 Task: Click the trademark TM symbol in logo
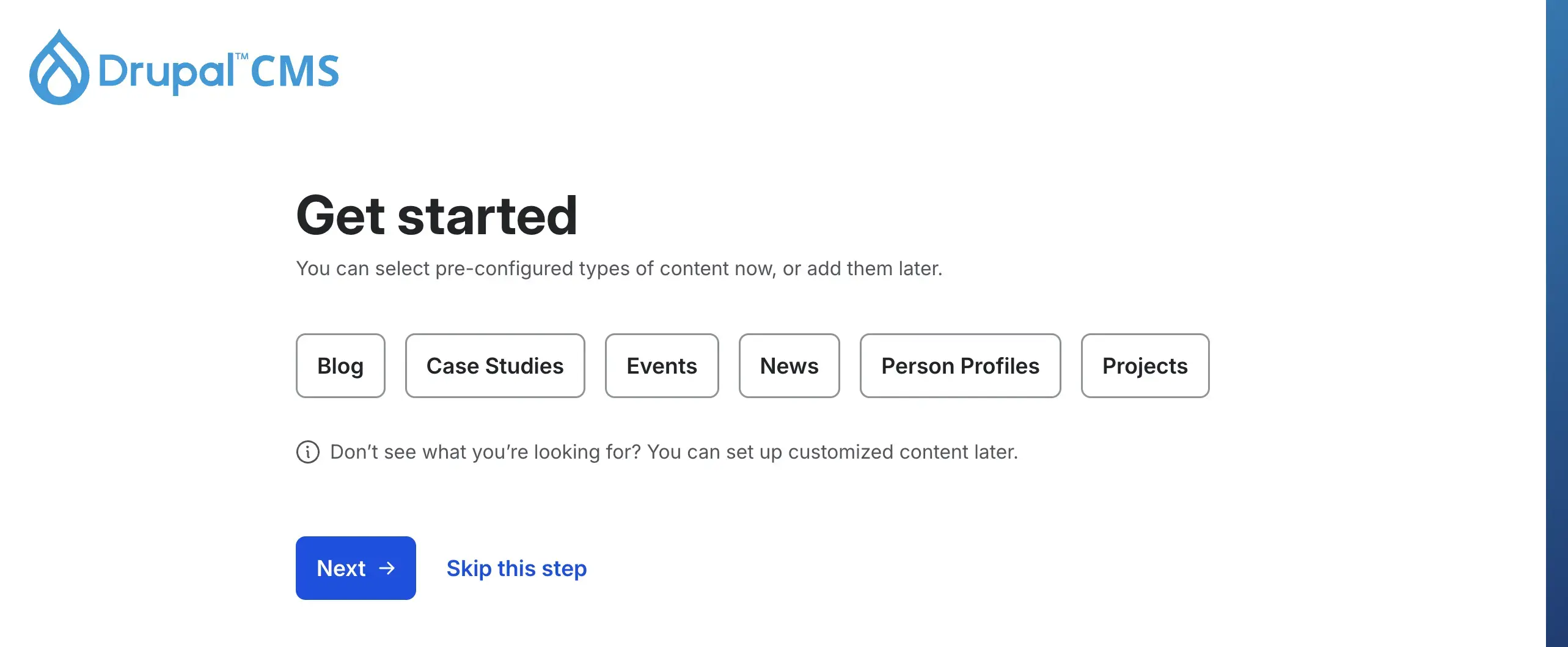[x=242, y=57]
